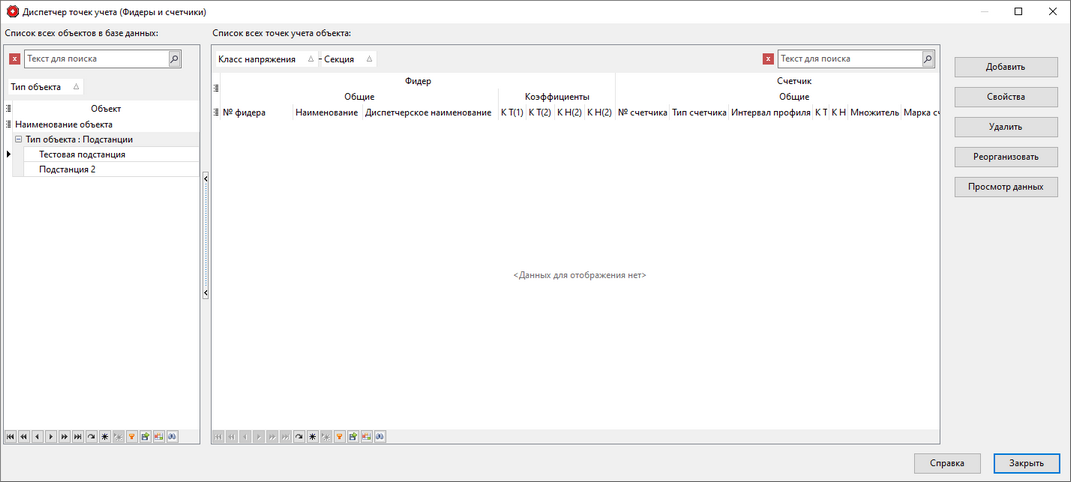Image resolution: width=1071 pixels, height=482 pixels.
Task: Sort by 'Наименование объекта' column header
Action: (x=106, y=124)
